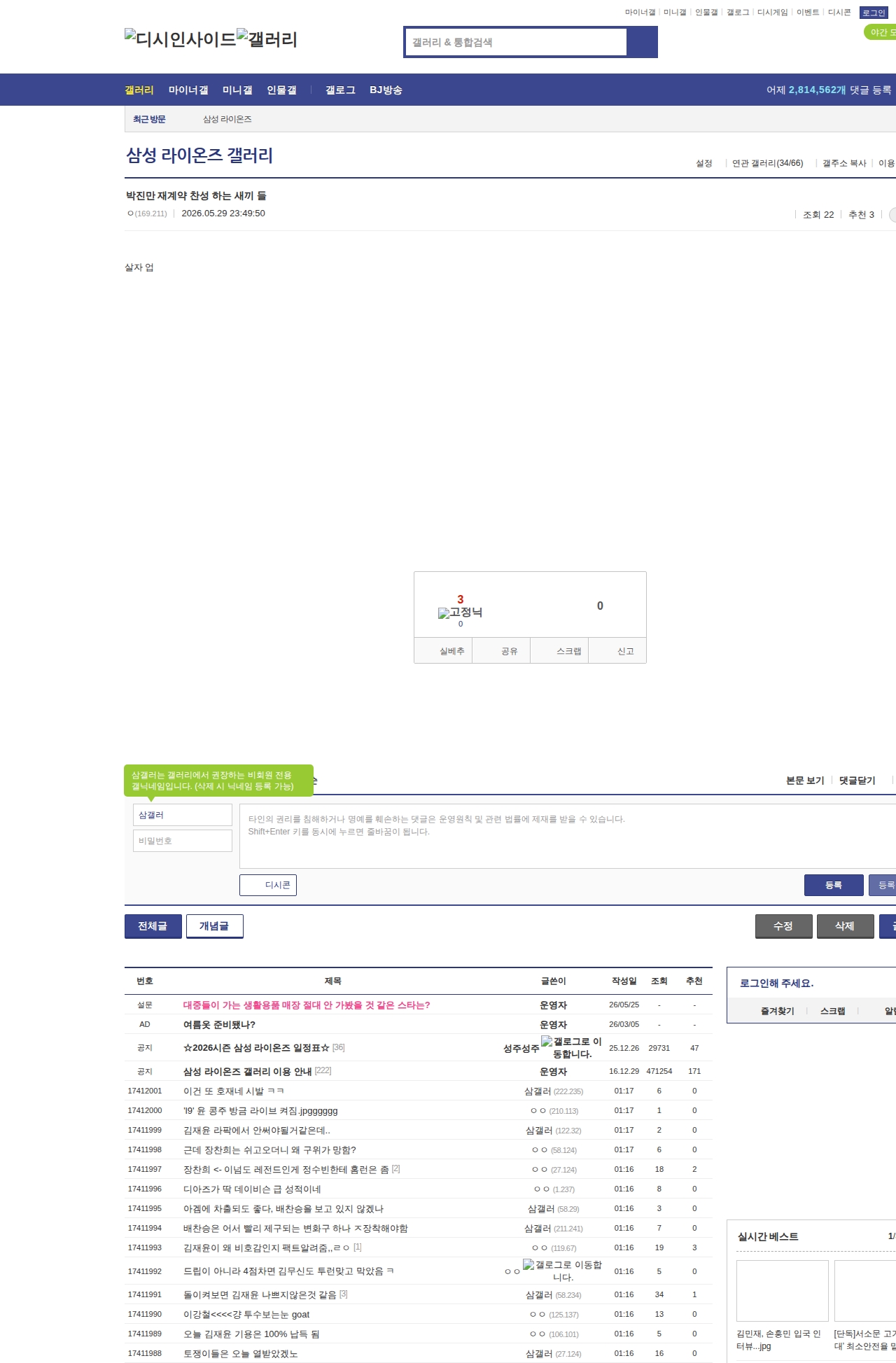Viewport: 896px width, 1363px height.
Task: Click the 갤러리 logo image in header
Action: [x=267, y=39]
